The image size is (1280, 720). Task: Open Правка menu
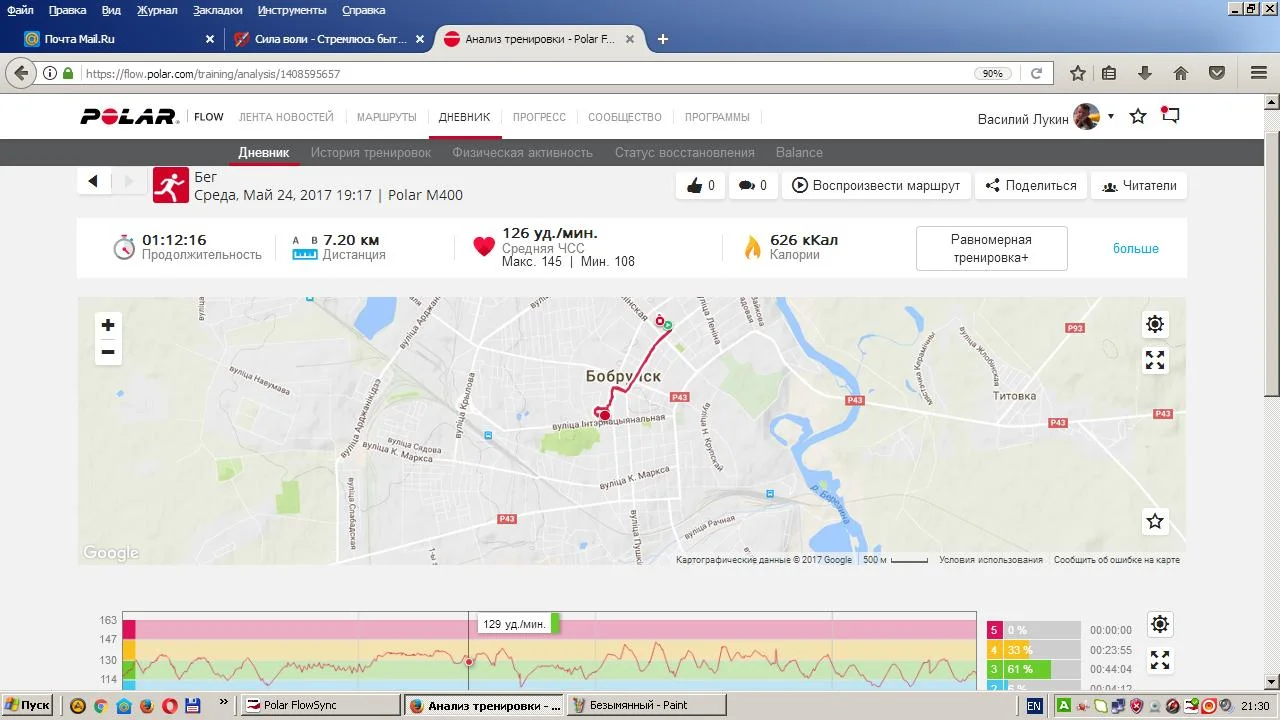click(67, 10)
